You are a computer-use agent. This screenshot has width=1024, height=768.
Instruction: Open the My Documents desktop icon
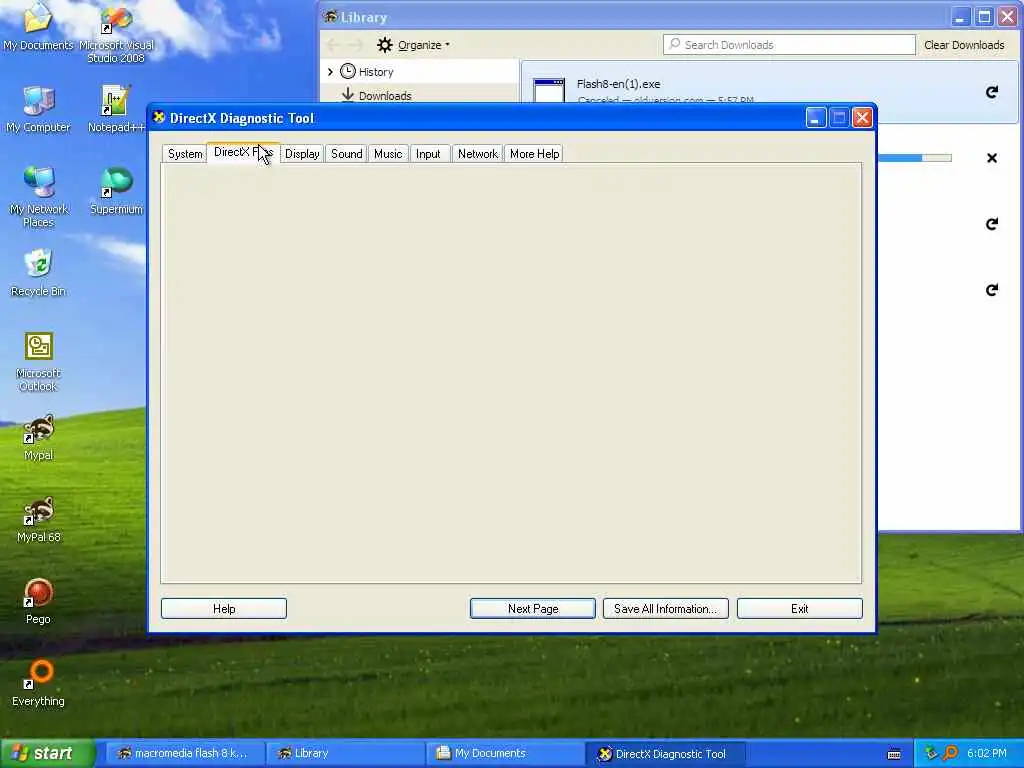[x=38, y=26]
